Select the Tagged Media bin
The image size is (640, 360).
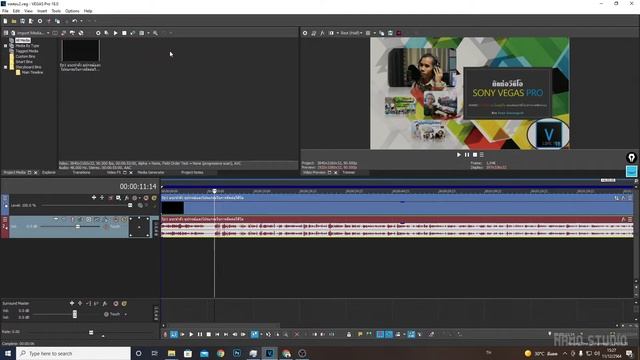[x=27, y=51]
